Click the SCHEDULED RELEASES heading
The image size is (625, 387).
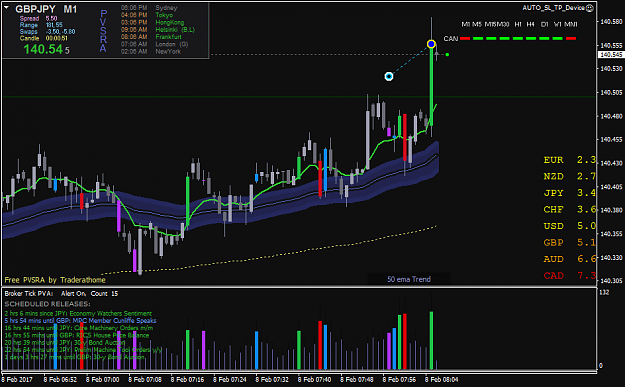47,304
